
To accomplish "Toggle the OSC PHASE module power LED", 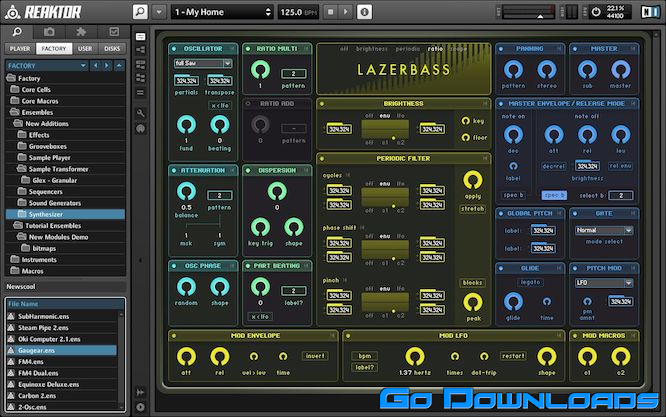I will click(174, 266).
